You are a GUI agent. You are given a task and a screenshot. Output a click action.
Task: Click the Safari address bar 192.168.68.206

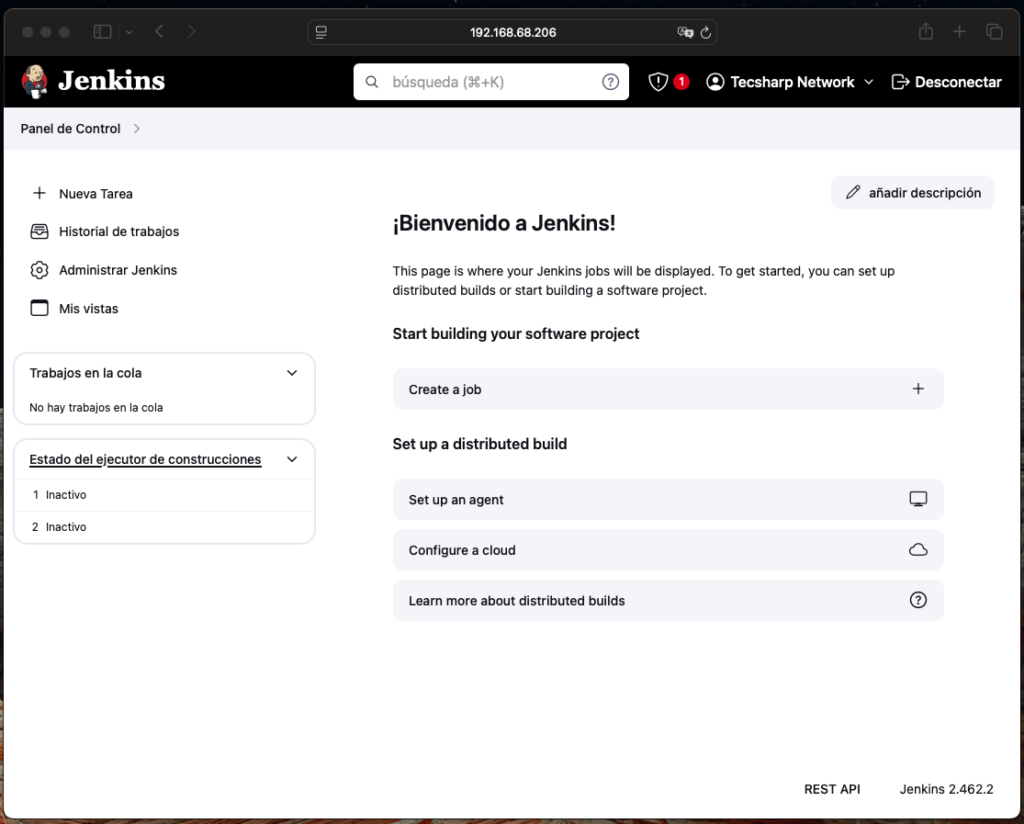point(513,32)
